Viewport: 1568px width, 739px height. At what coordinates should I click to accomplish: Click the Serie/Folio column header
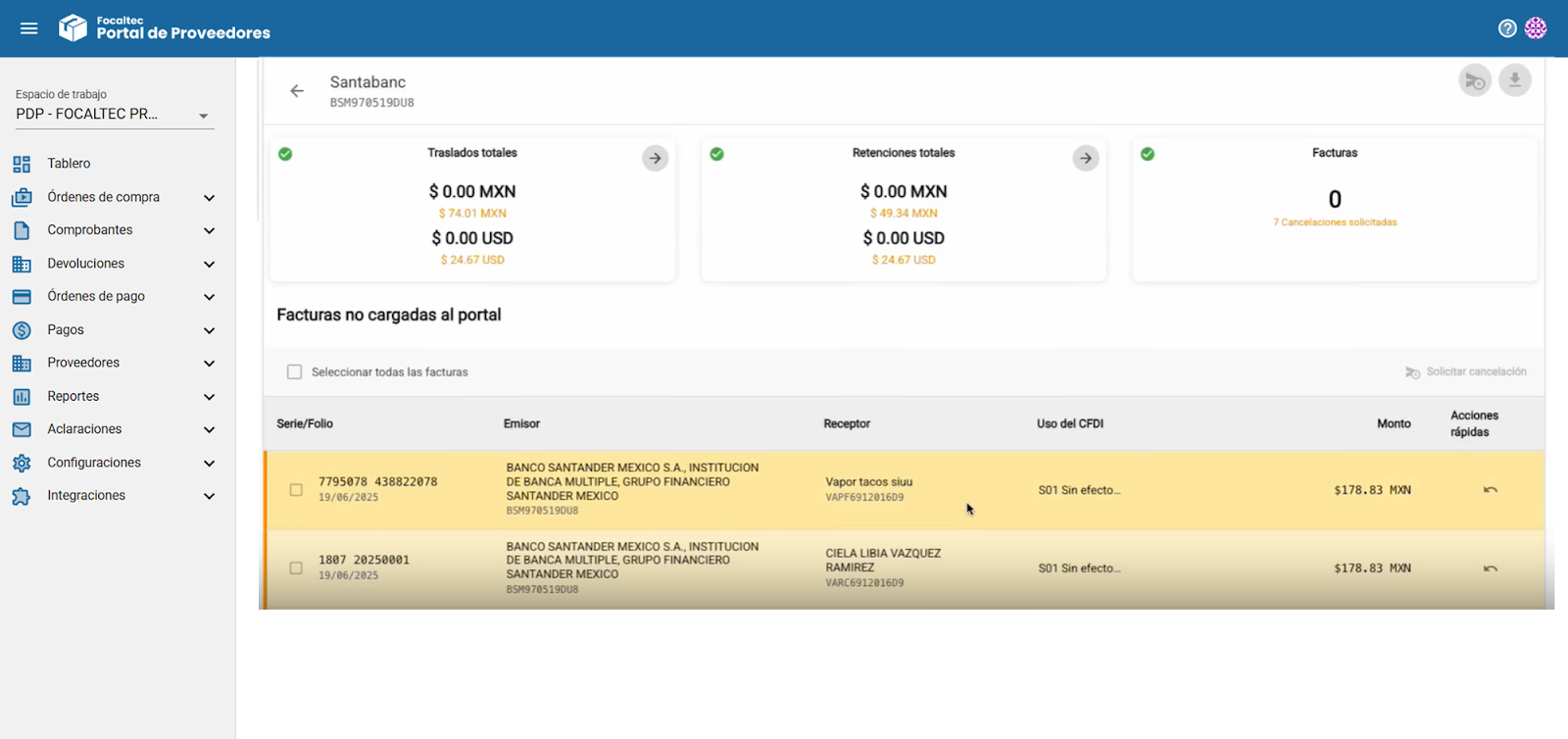coord(305,424)
